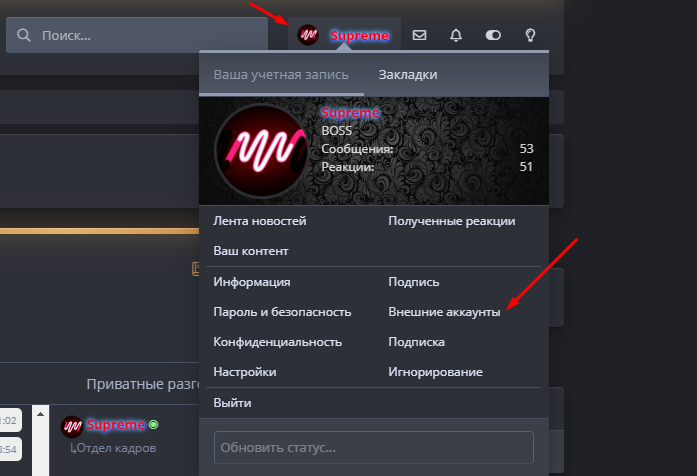The image size is (697, 476).
Task: Click the chat scrollbar up arrow
Action: click(40, 414)
